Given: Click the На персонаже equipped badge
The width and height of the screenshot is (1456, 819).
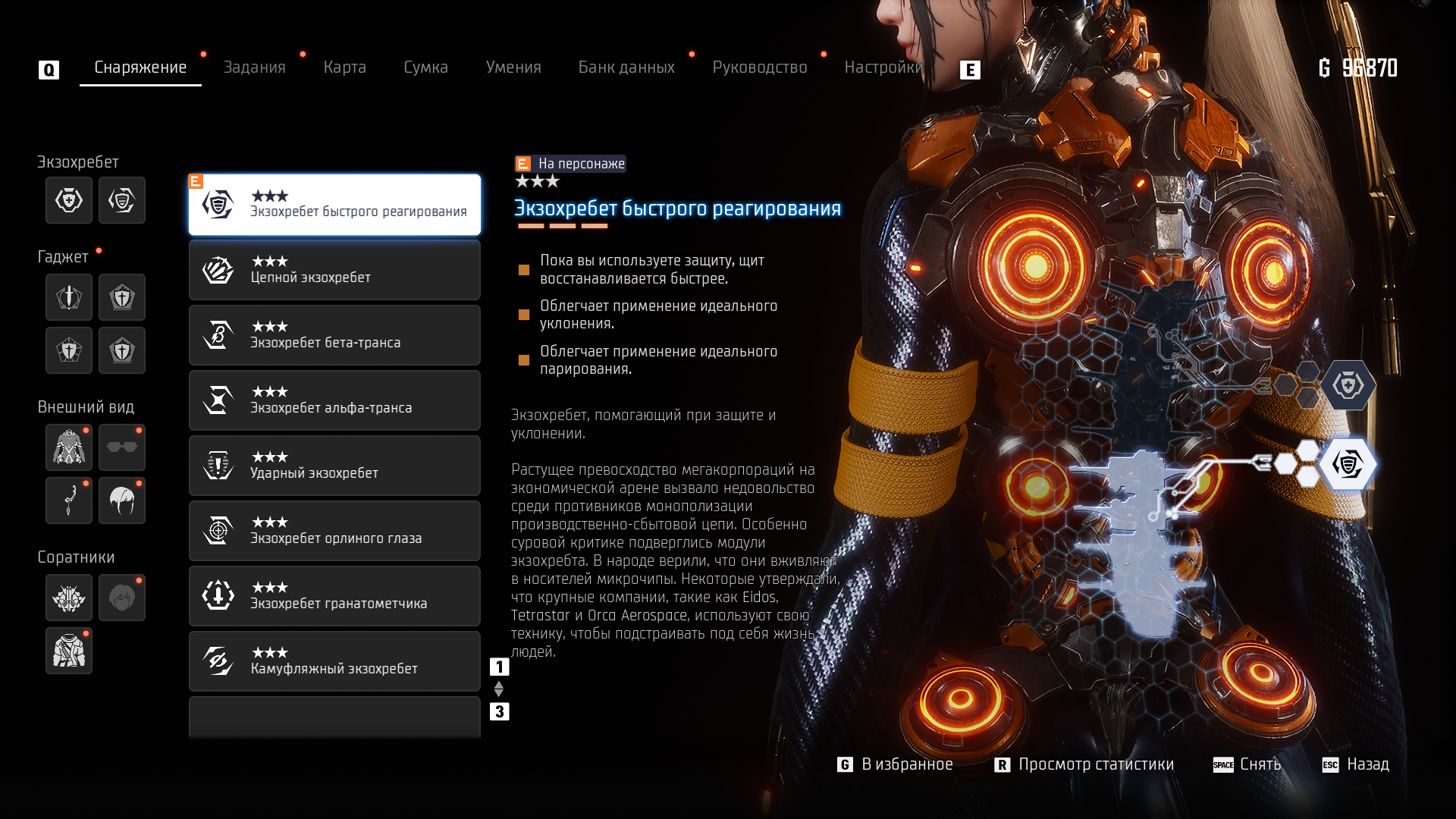Looking at the screenshot, I should point(570,164).
